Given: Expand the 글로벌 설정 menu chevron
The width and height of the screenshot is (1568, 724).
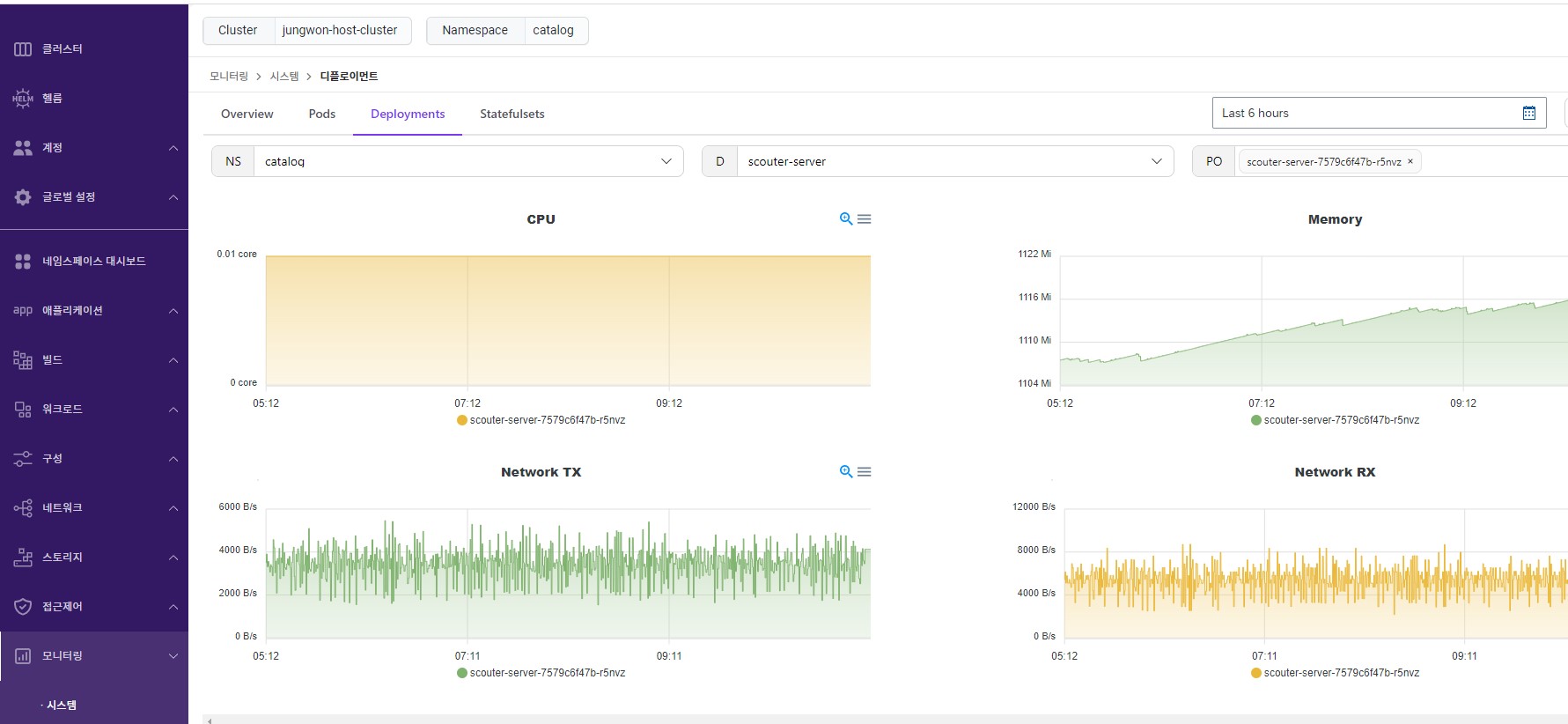Looking at the screenshot, I should click(173, 197).
